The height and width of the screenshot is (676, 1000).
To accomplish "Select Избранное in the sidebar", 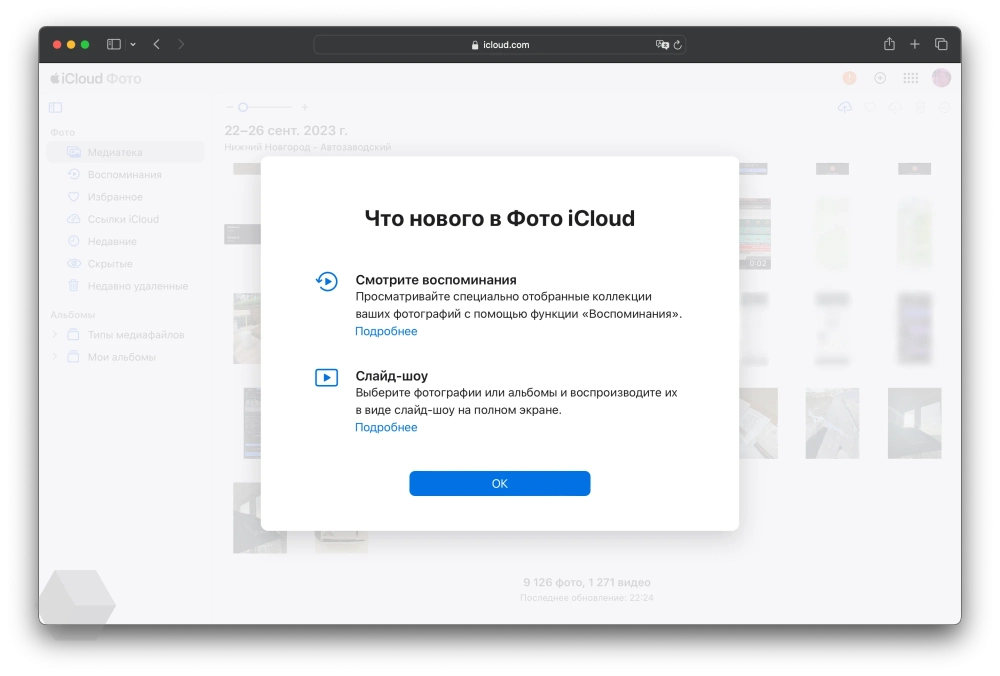I will [x=115, y=197].
